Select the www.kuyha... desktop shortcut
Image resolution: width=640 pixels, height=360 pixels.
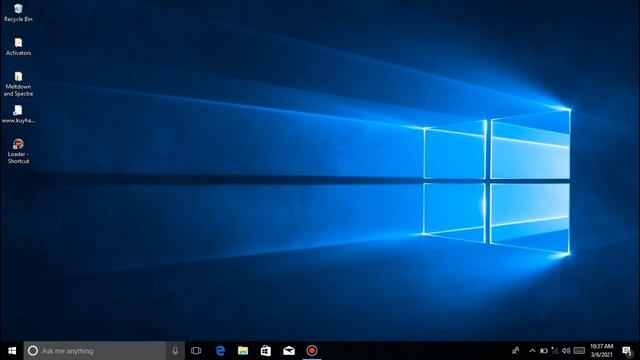18,114
